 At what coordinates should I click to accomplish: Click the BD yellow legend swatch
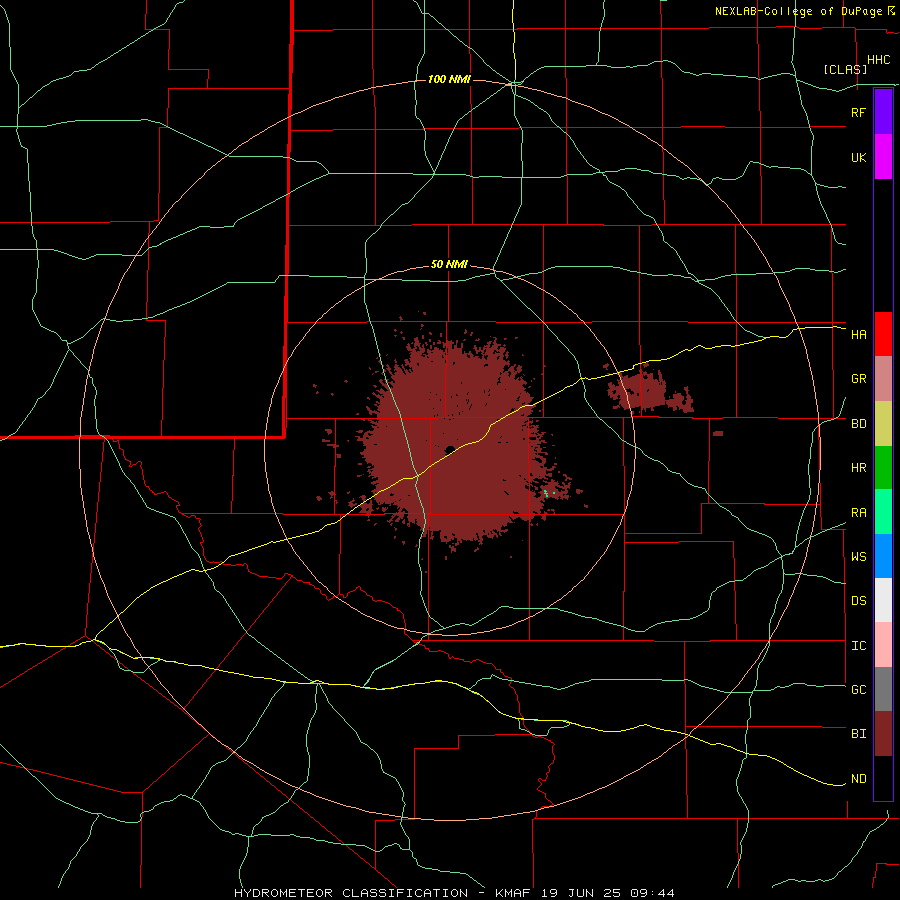click(883, 424)
